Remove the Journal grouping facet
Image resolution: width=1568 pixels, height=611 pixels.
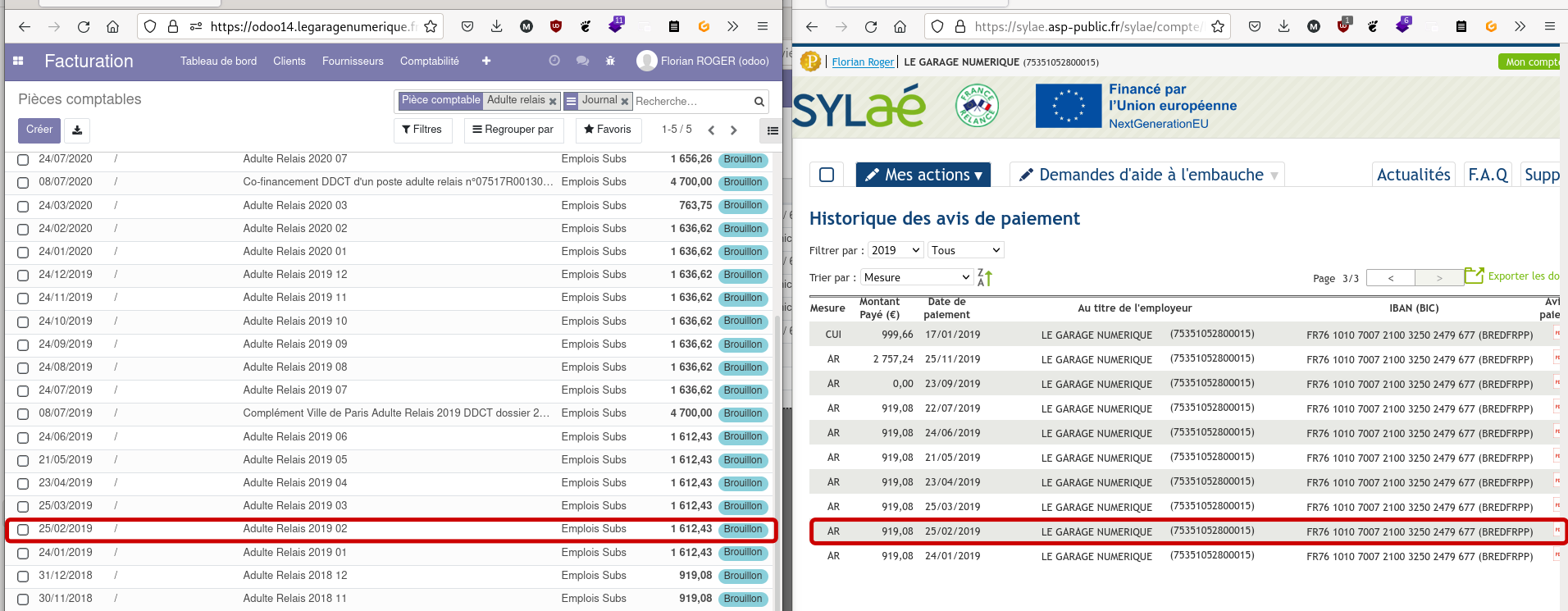(x=625, y=101)
